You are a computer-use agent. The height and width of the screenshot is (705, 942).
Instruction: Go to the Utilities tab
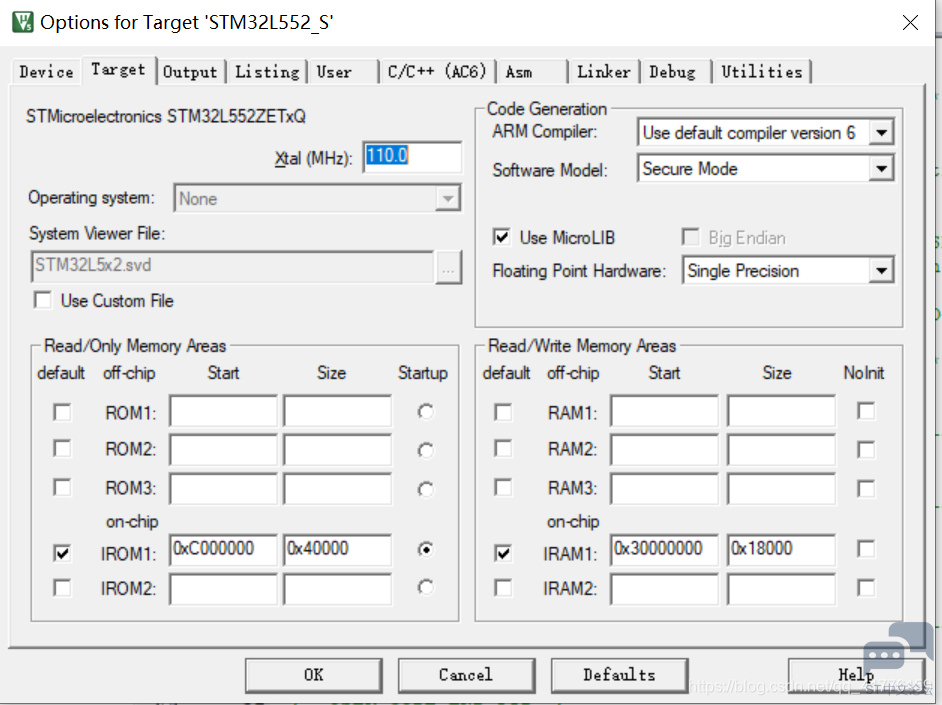coord(762,72)
